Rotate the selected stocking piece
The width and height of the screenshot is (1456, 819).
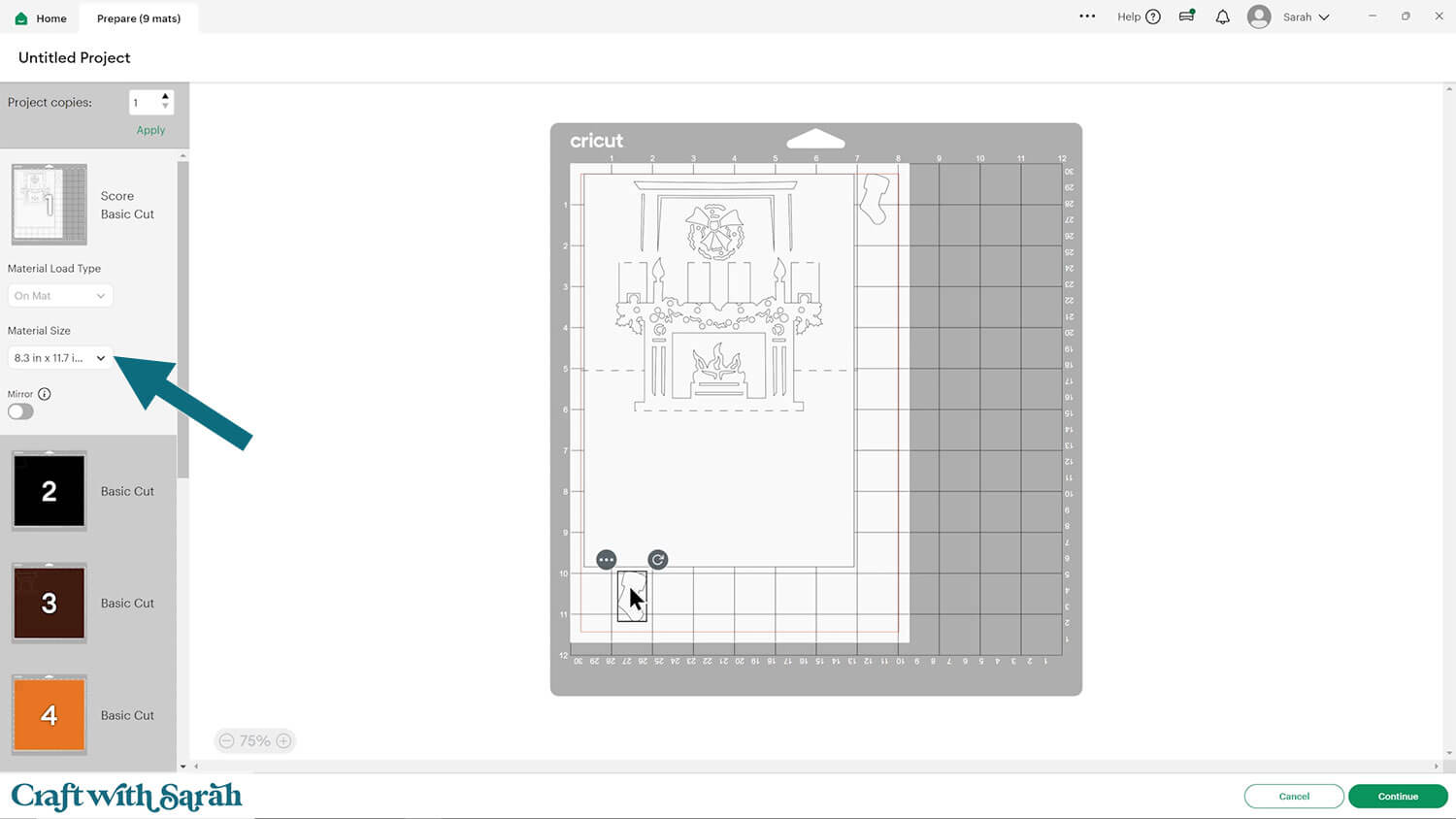point(657,559)
